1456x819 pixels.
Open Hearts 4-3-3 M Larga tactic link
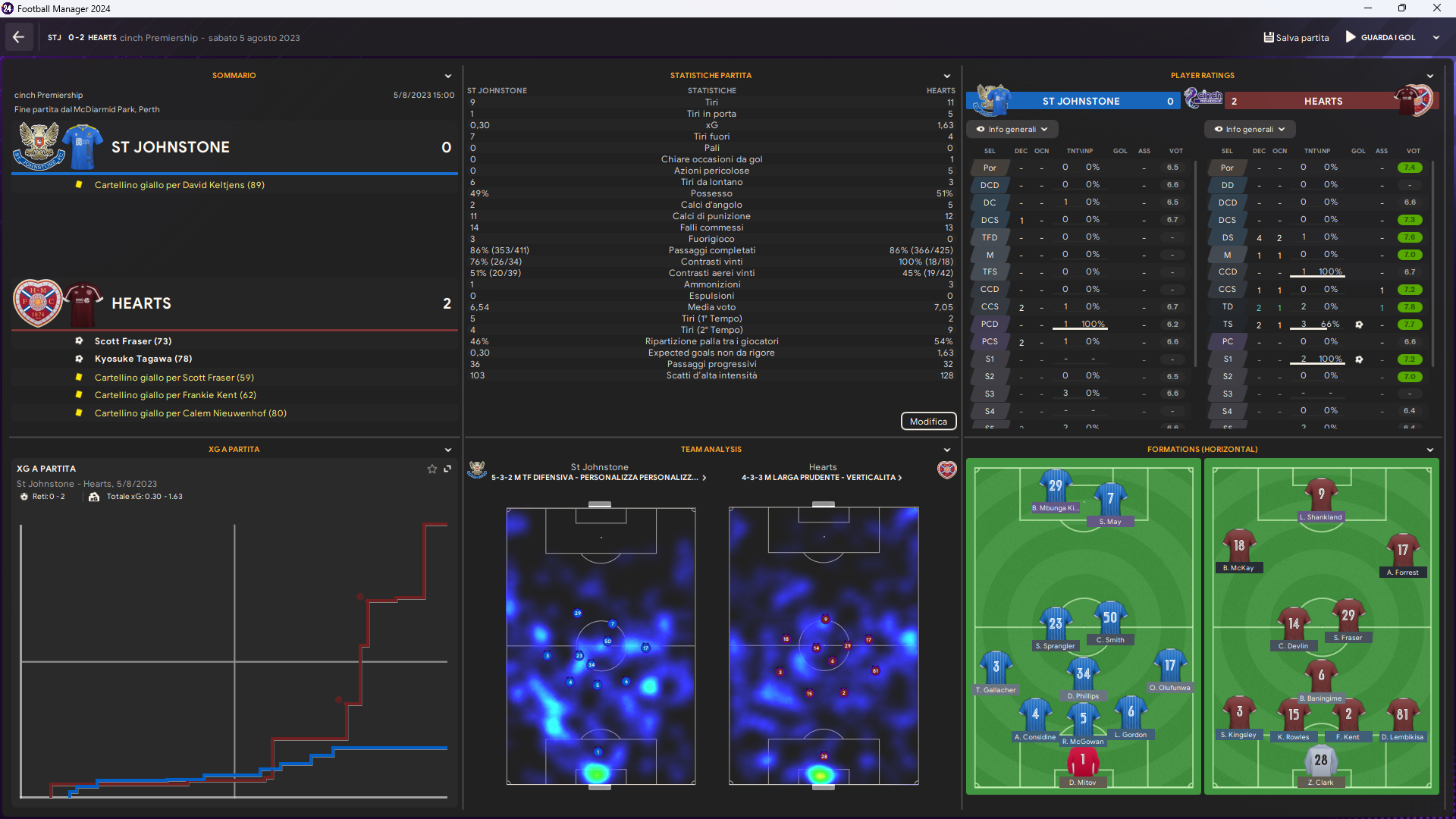[x=821, y=478]
